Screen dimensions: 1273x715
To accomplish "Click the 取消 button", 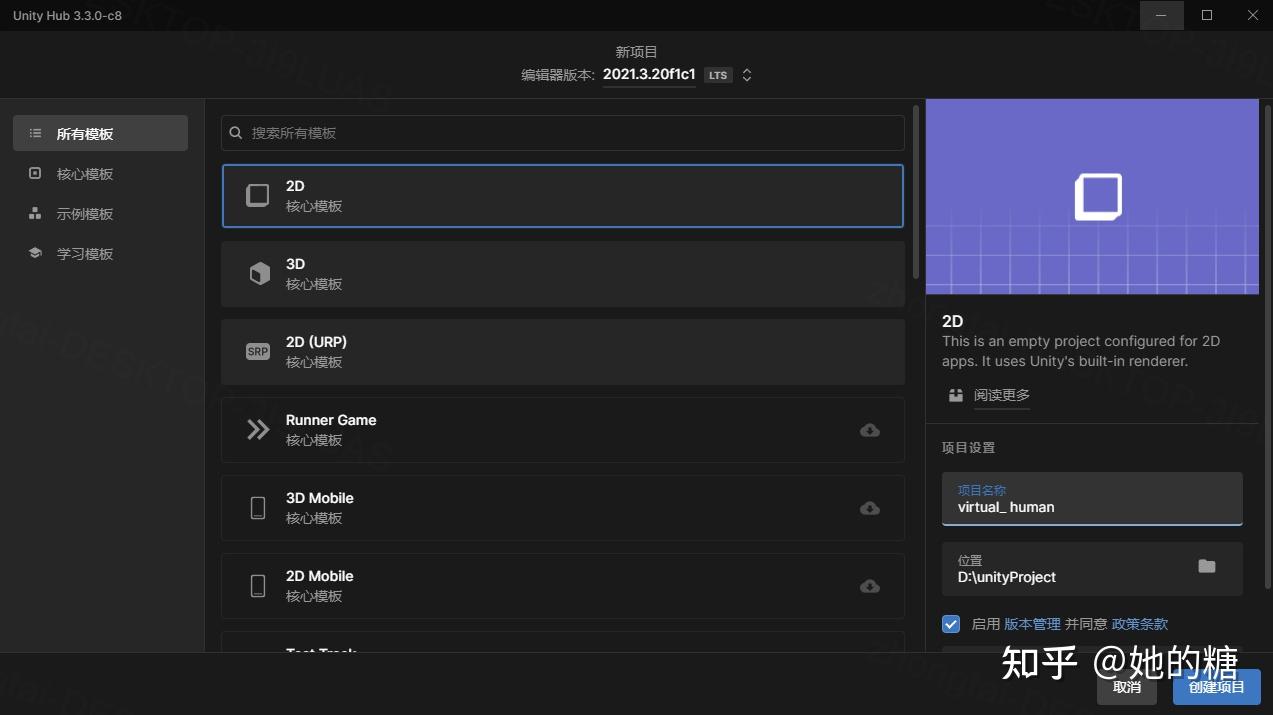I will [1126, 687].
